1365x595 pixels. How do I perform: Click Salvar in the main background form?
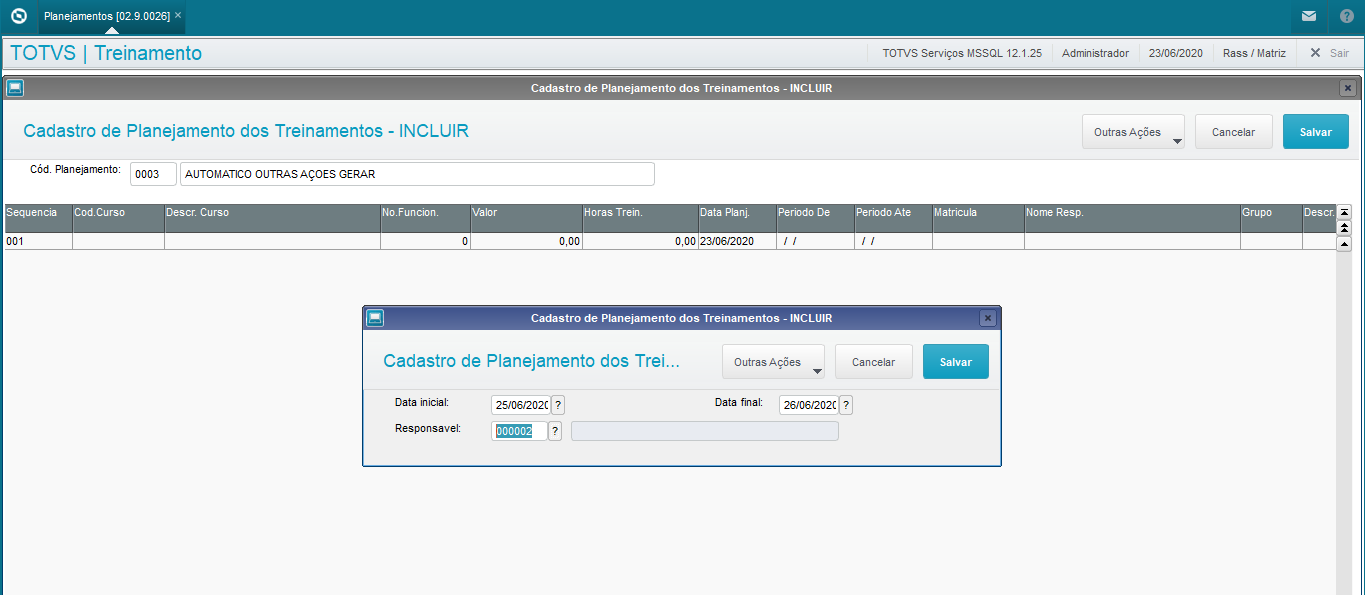(x=1316, y=132)
